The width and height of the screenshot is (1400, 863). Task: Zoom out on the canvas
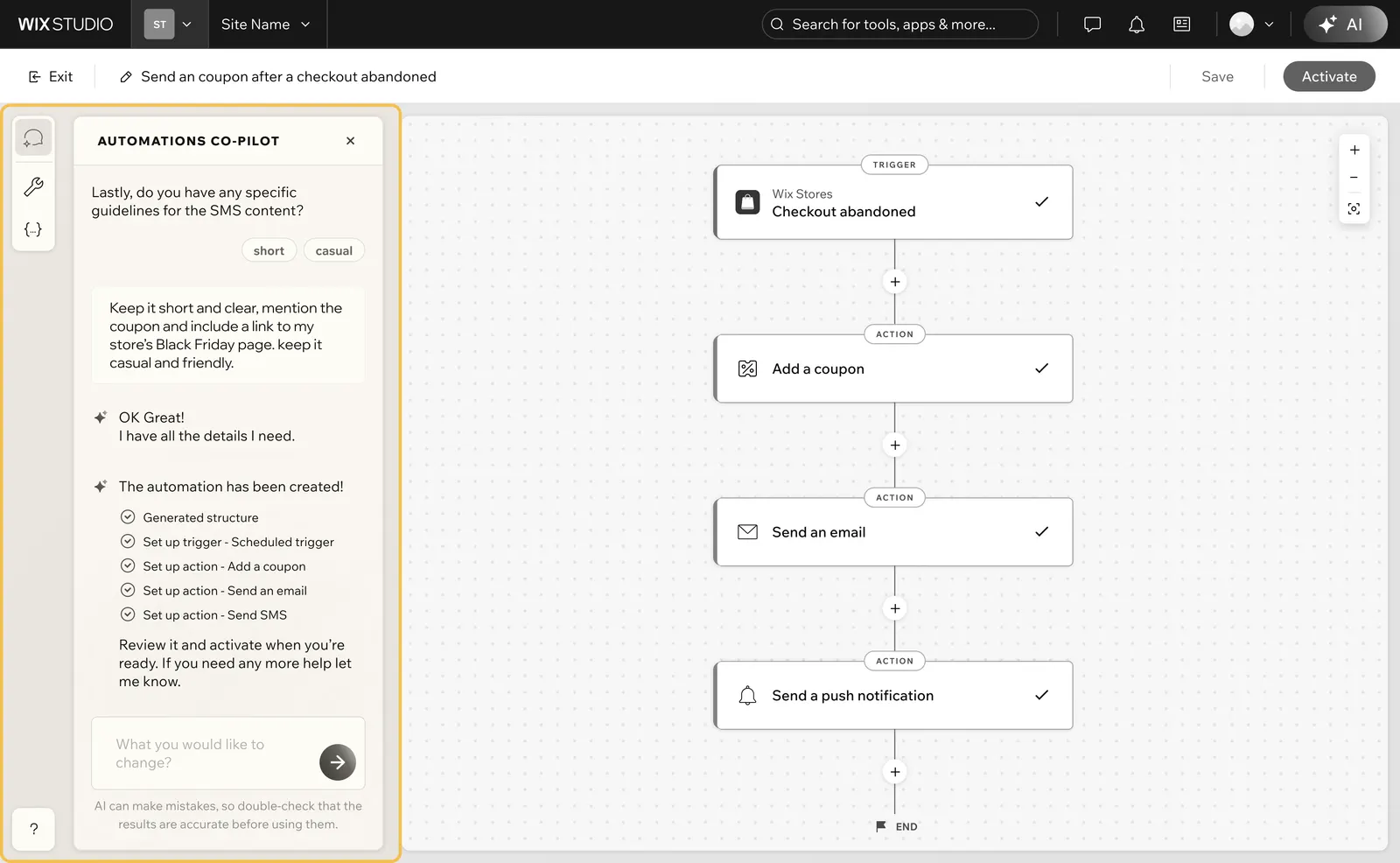click(1354, 178)
